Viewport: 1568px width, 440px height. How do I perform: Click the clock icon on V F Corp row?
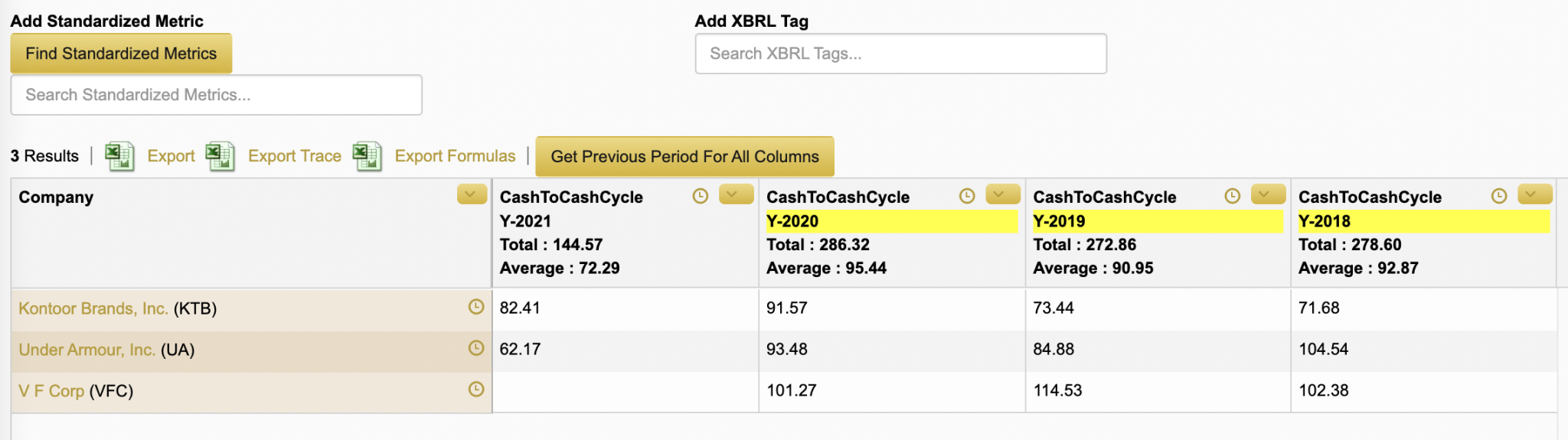tap(476, 389)
